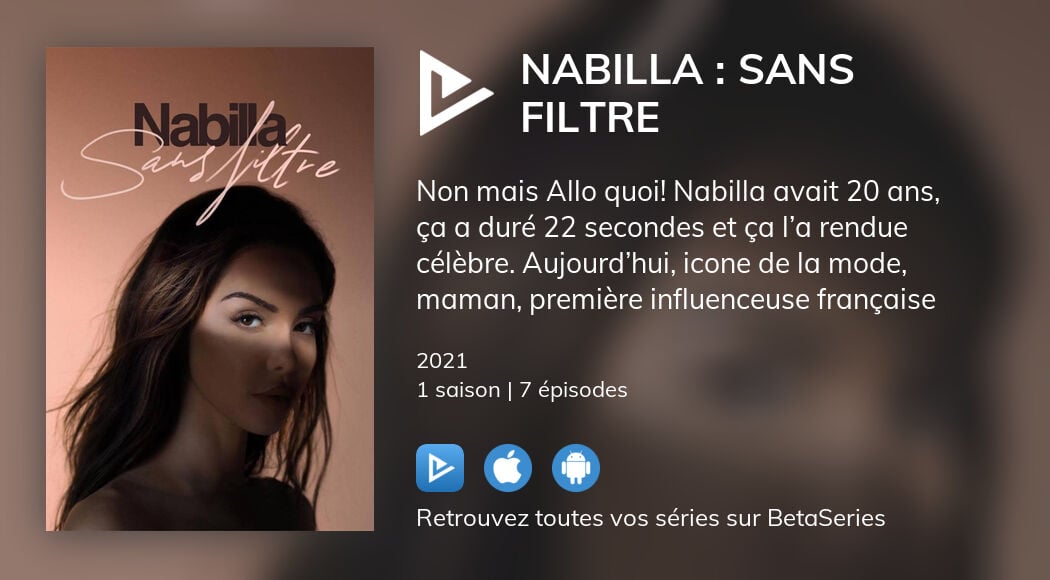Click the word "FILTRE" in the title
This screenshot has height=580, width=1050.
[591, 118]
